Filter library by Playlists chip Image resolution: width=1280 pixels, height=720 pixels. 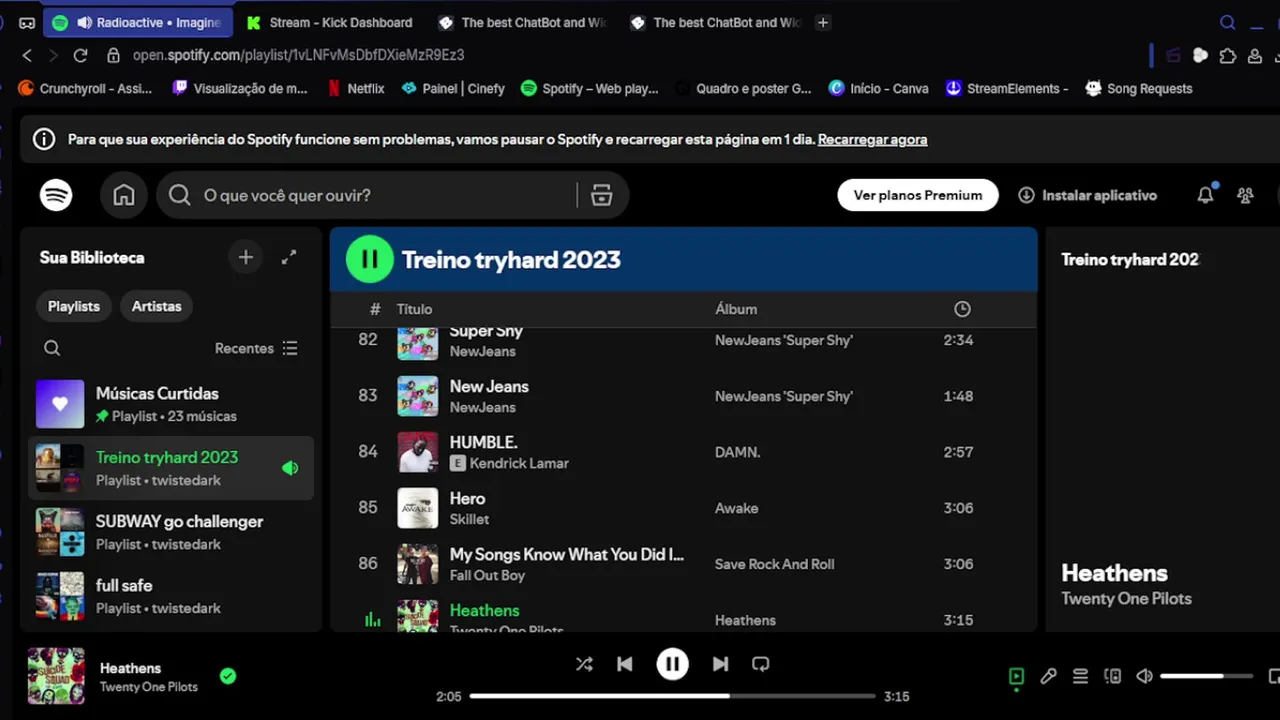74,306
